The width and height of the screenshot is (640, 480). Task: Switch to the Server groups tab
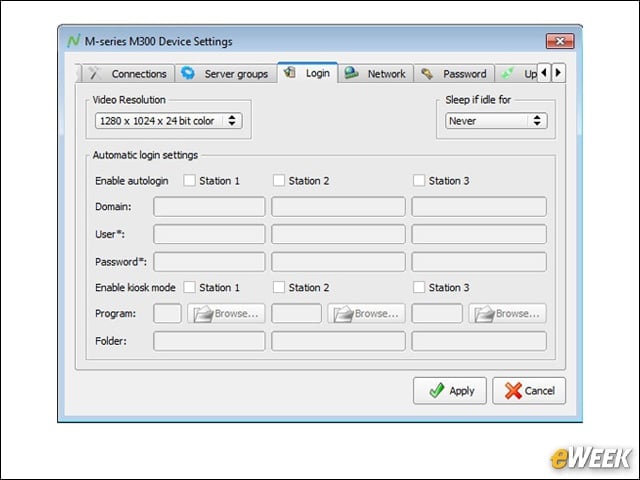tap(226, 74)
